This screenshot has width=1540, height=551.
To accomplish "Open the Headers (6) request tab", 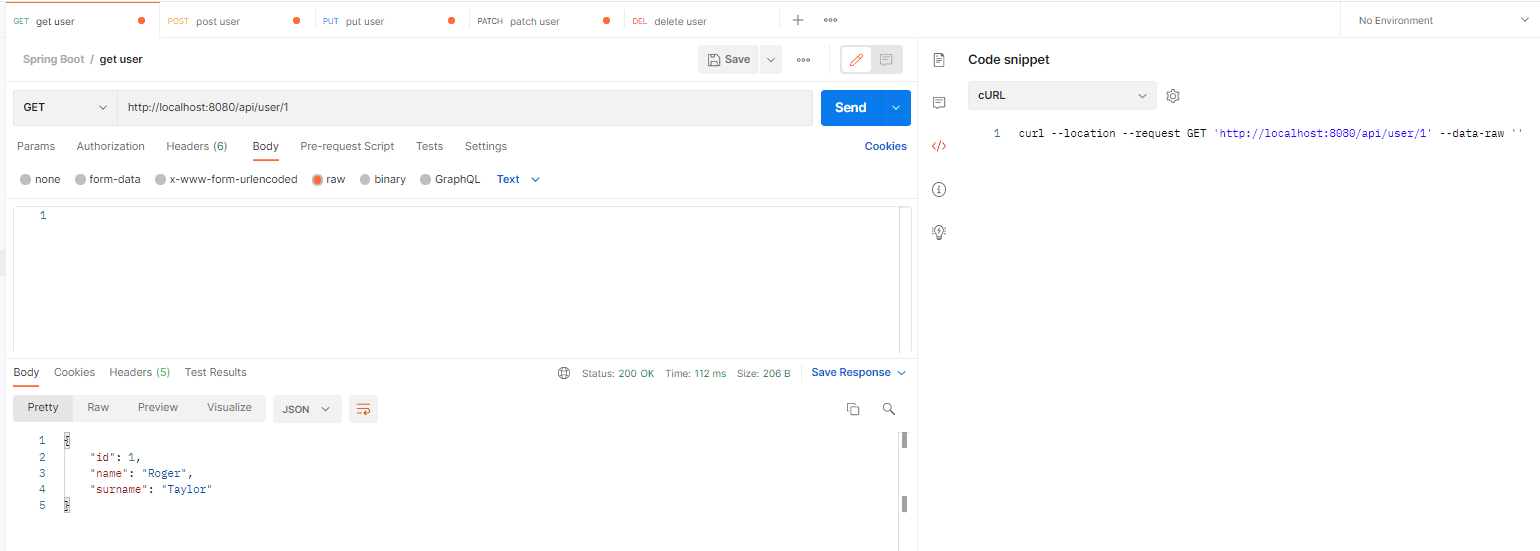I will click(x=197, y=147).
